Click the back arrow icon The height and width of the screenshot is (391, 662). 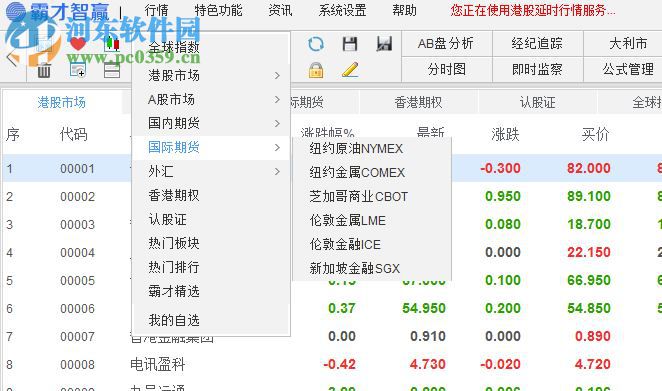click(12, 58)
